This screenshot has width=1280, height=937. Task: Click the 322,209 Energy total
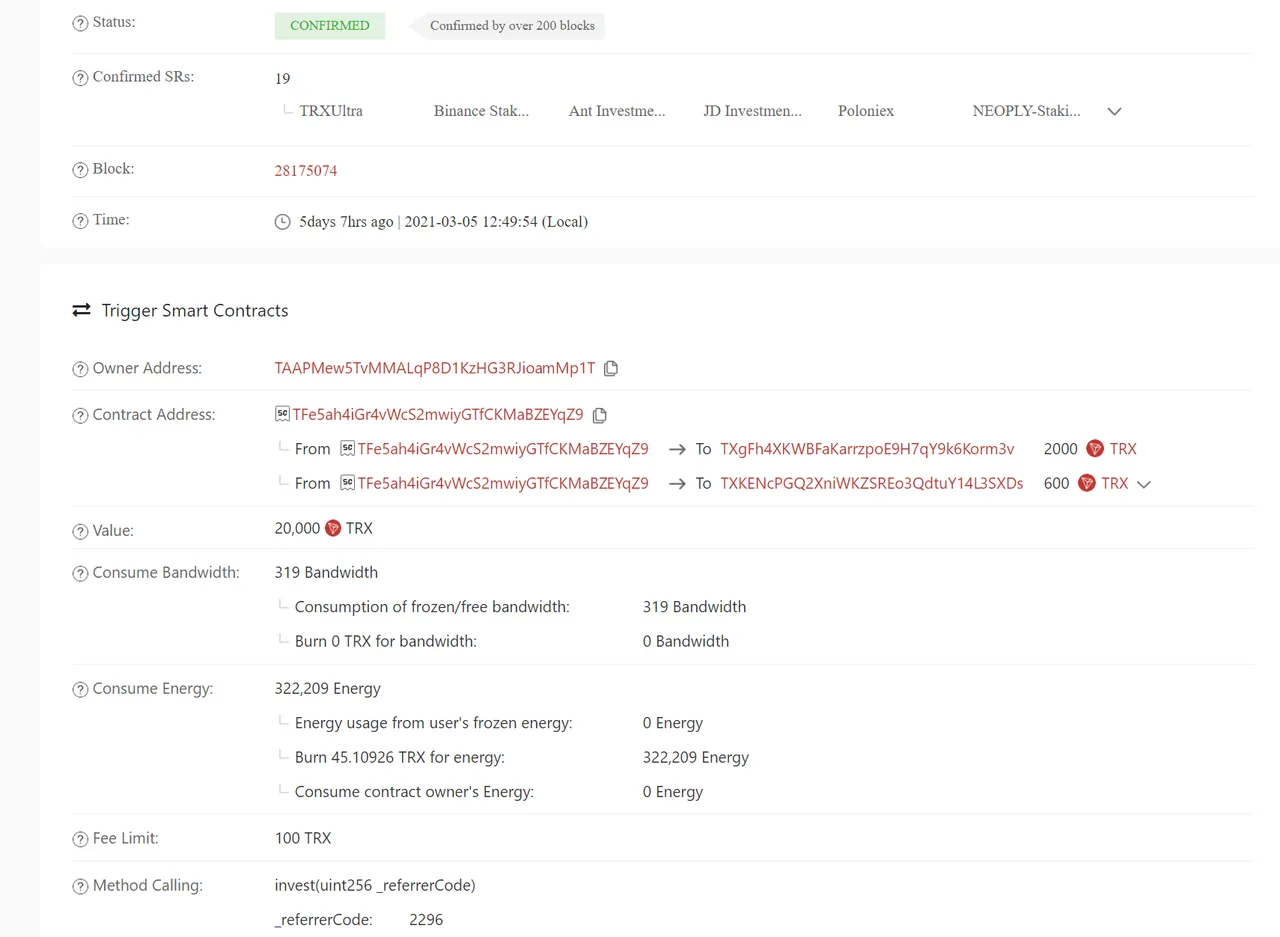point(328,688)
